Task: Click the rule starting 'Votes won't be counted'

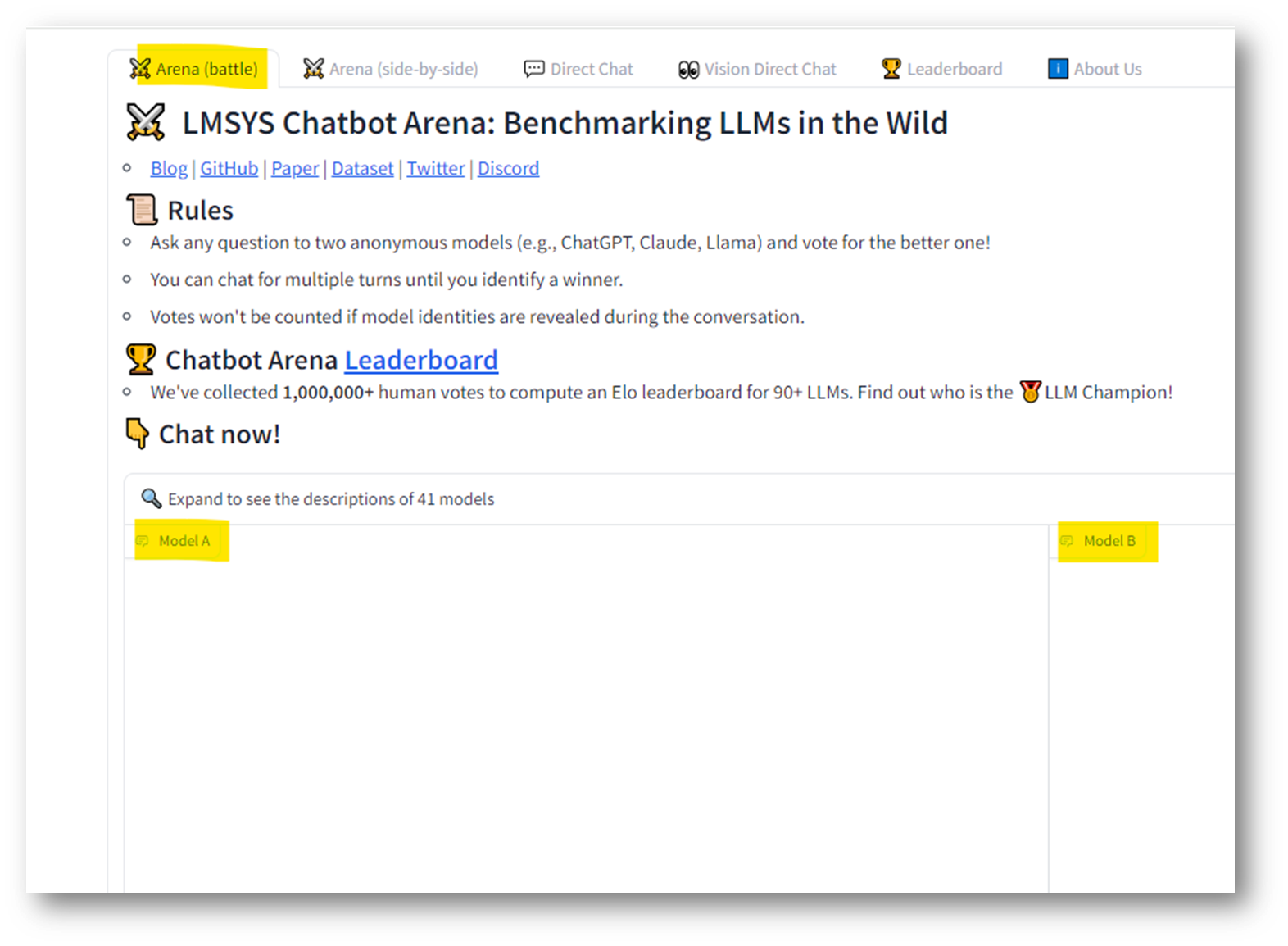Action: point(477,316)
